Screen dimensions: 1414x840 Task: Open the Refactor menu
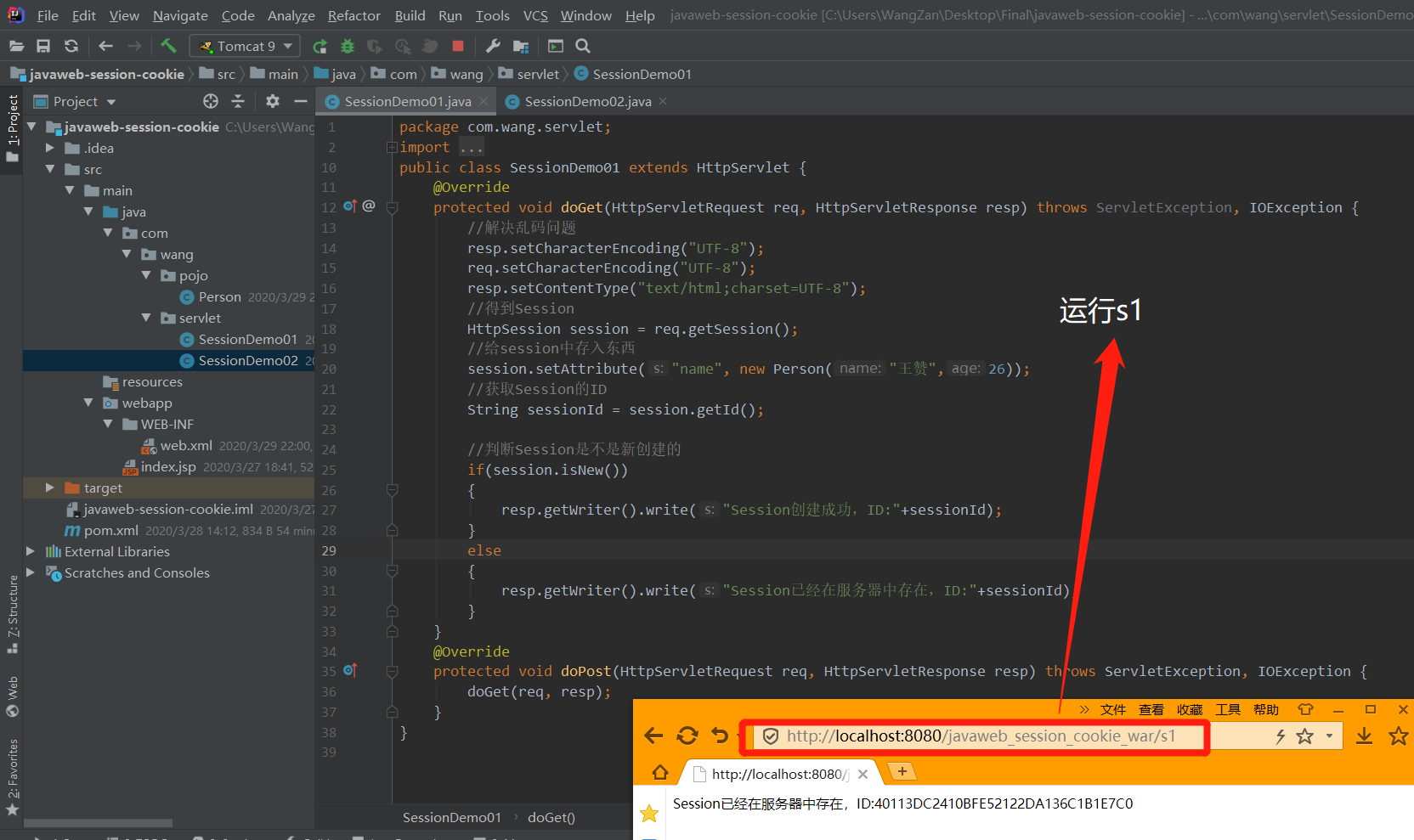353,15
